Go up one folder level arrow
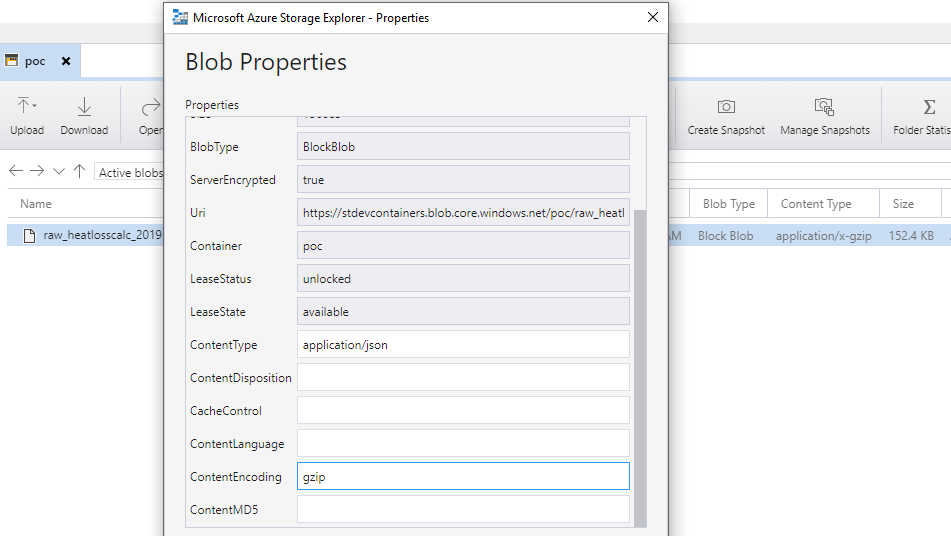Viewport: 951px width, 536px height. (79, 171)
